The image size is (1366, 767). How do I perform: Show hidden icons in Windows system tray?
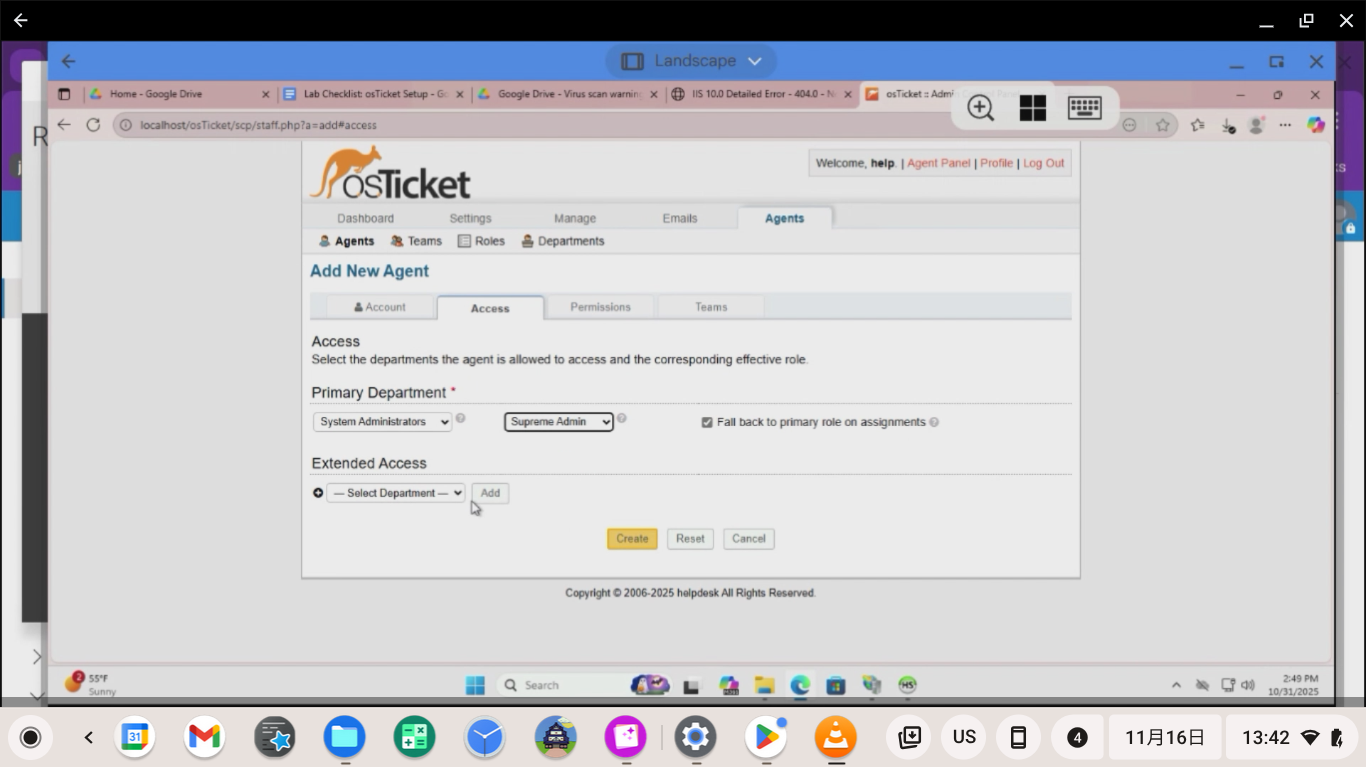point(1176,685)
